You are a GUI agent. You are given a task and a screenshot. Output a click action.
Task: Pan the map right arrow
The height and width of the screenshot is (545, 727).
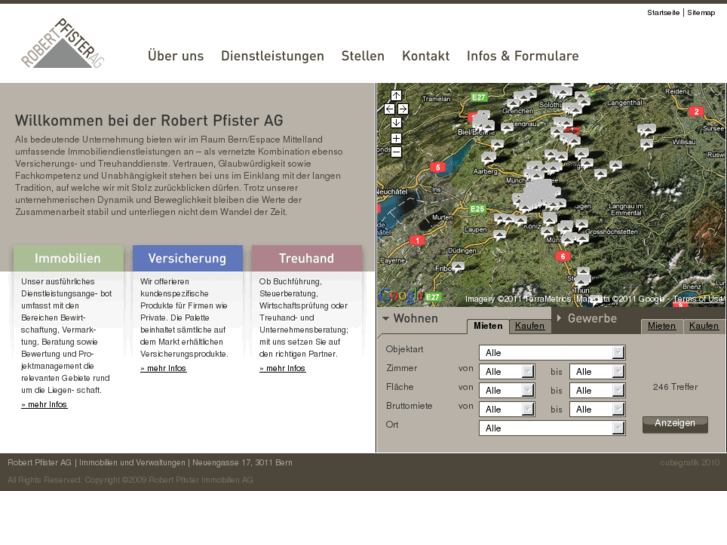click(x=403, y=109)
